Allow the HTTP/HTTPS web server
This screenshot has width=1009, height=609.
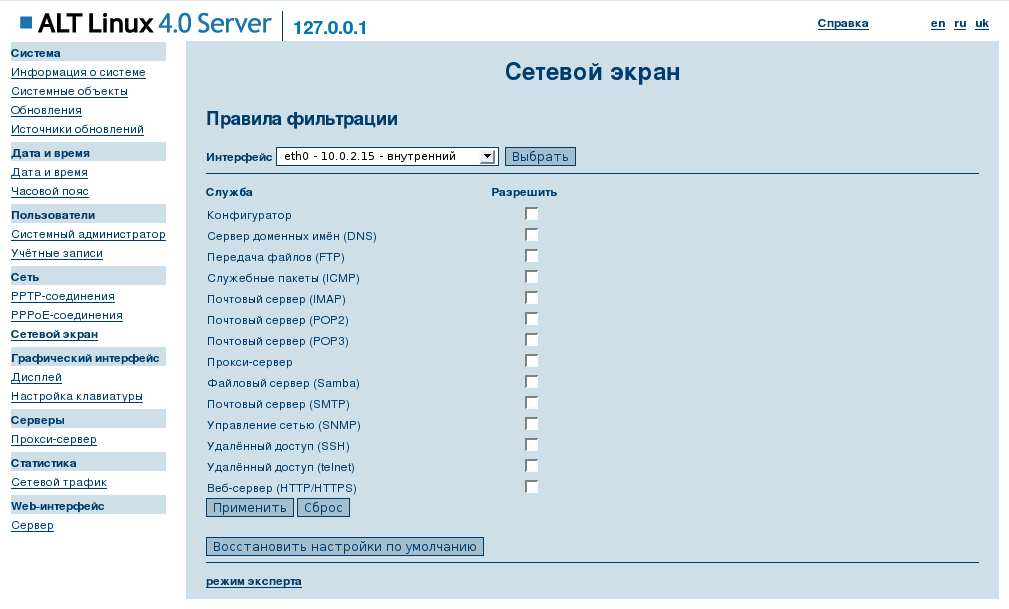532,486
